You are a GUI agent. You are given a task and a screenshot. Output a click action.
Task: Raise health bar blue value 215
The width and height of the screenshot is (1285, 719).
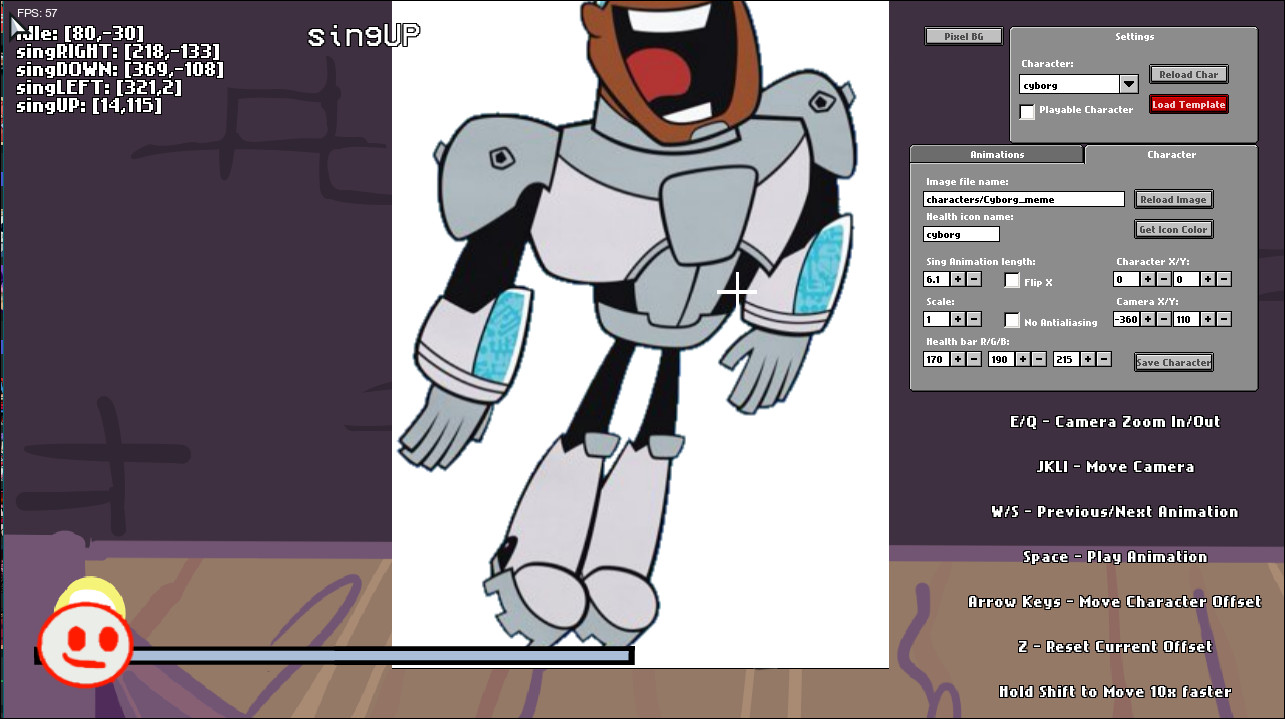coord(1088,359)
